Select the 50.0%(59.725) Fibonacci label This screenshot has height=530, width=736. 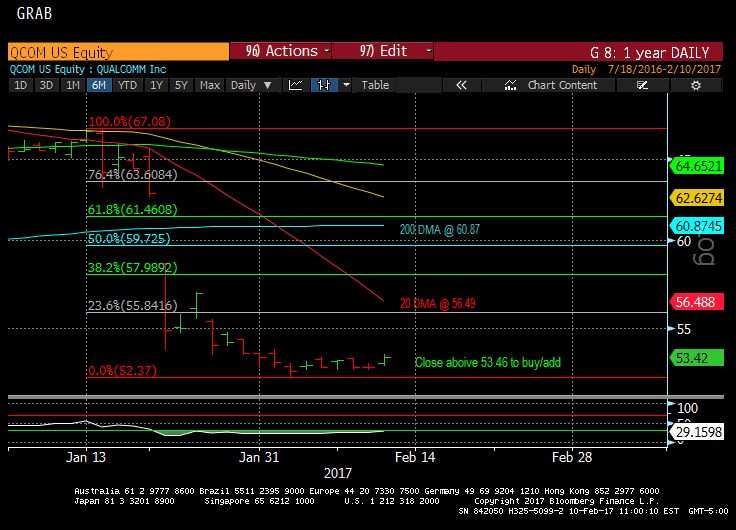(x=129, y=238)
